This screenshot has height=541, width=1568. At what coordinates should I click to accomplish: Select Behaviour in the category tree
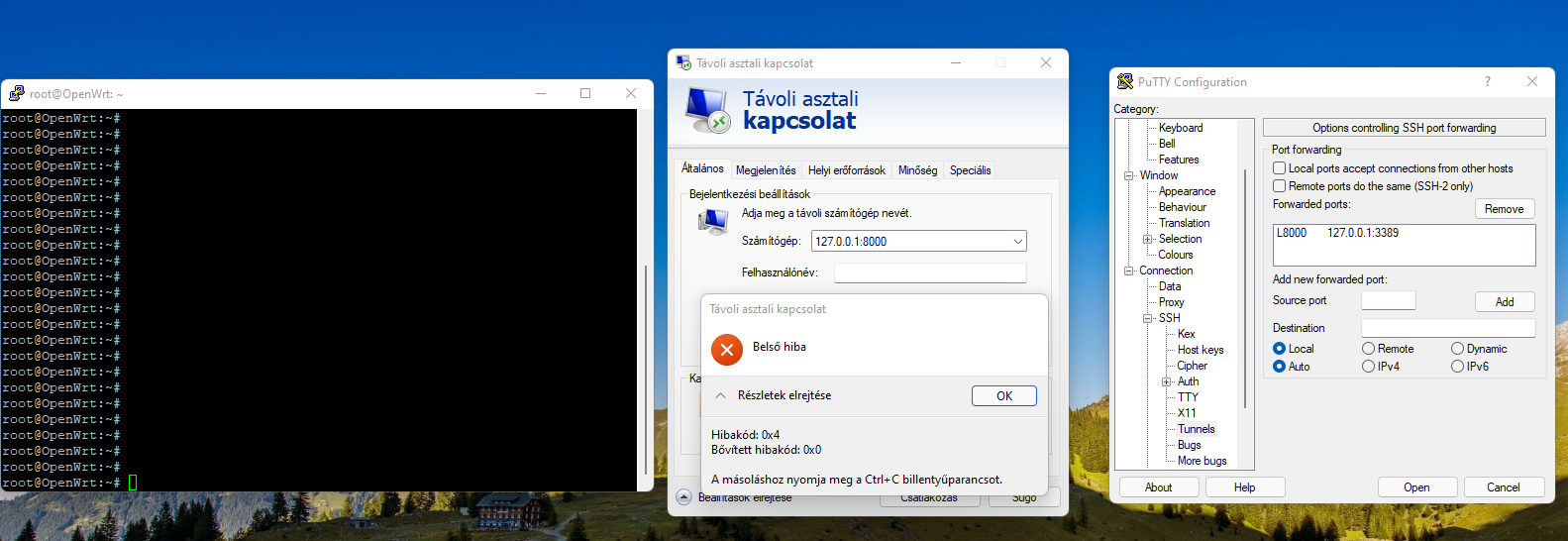coord(1183,207)
